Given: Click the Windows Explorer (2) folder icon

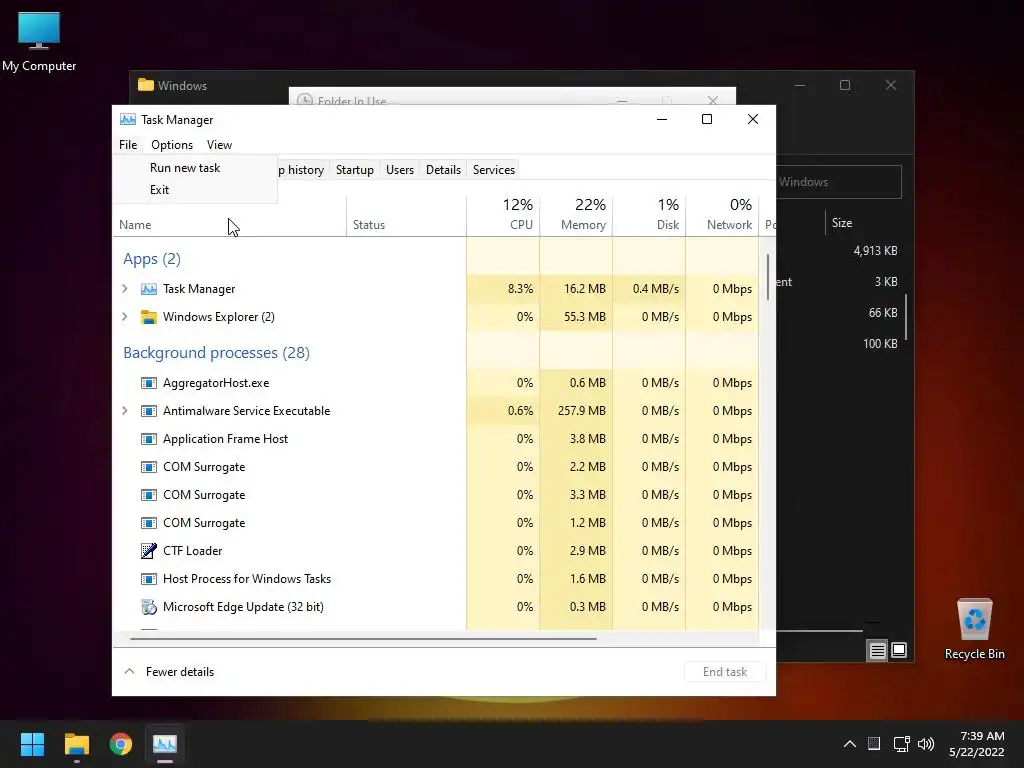Looking at the screenshot, I should [149, 317].
